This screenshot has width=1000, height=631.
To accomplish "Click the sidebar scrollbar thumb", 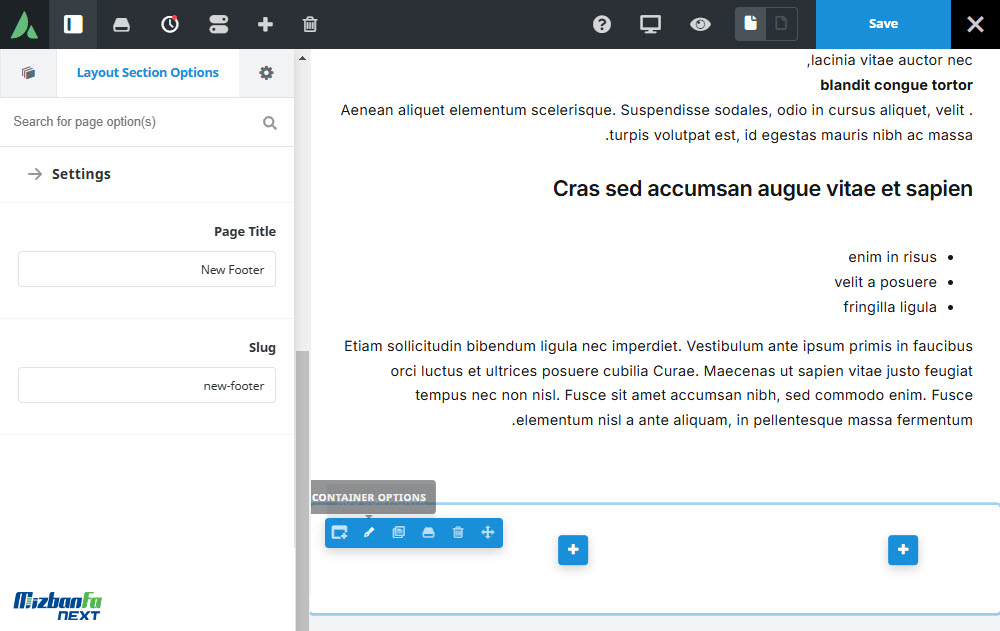I will tap(302, 490).
